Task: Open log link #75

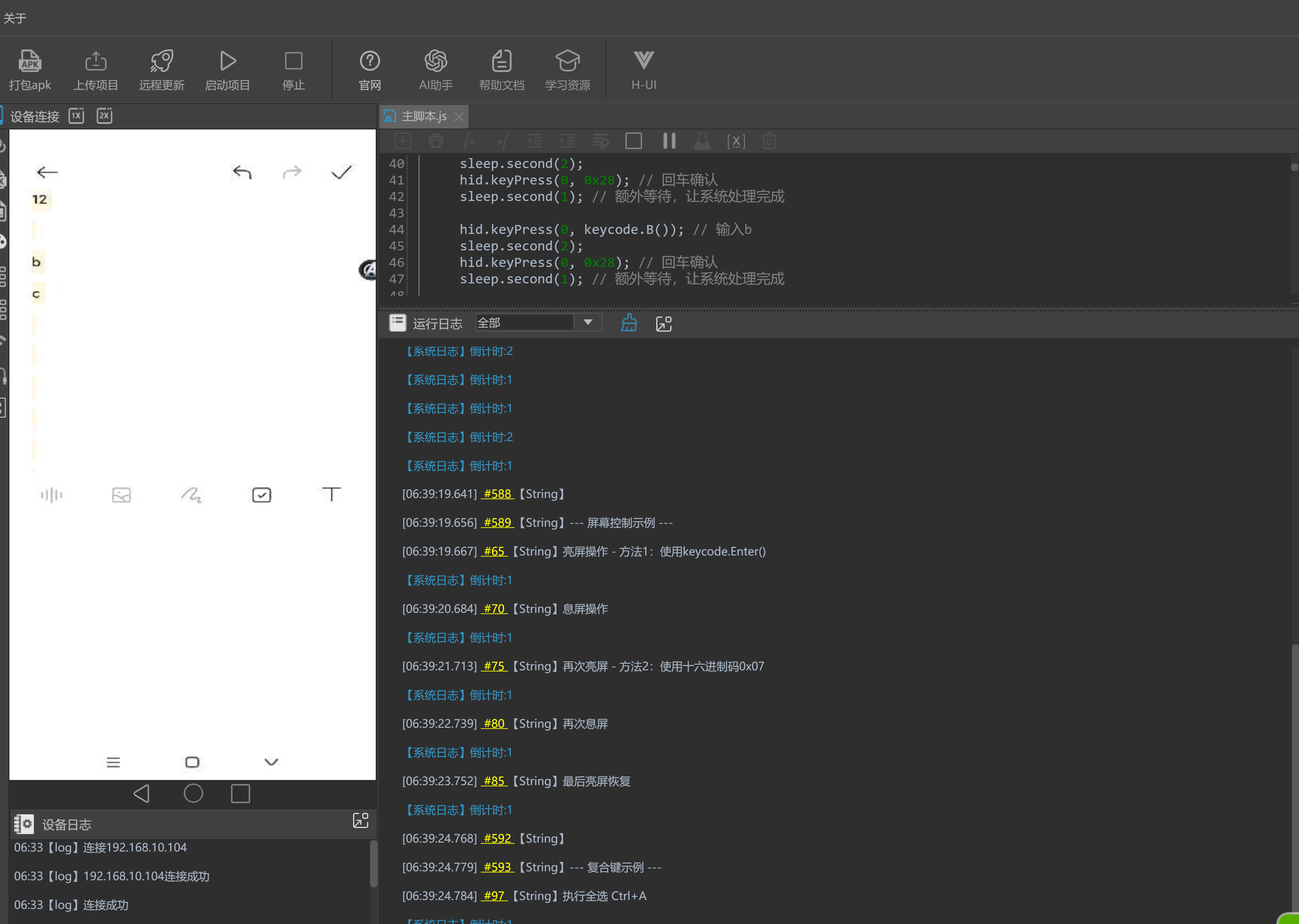Action: point(494,666)
